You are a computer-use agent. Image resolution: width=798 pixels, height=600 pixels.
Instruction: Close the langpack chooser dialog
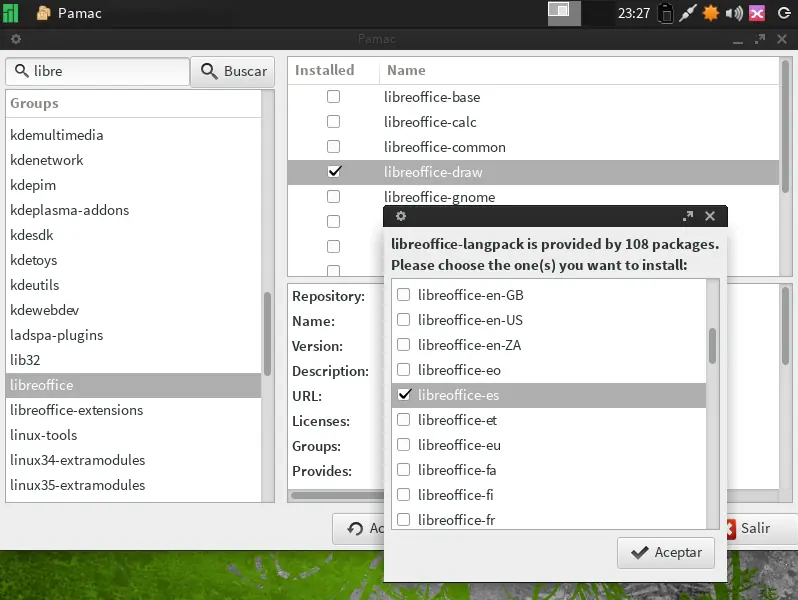point(710,216)
